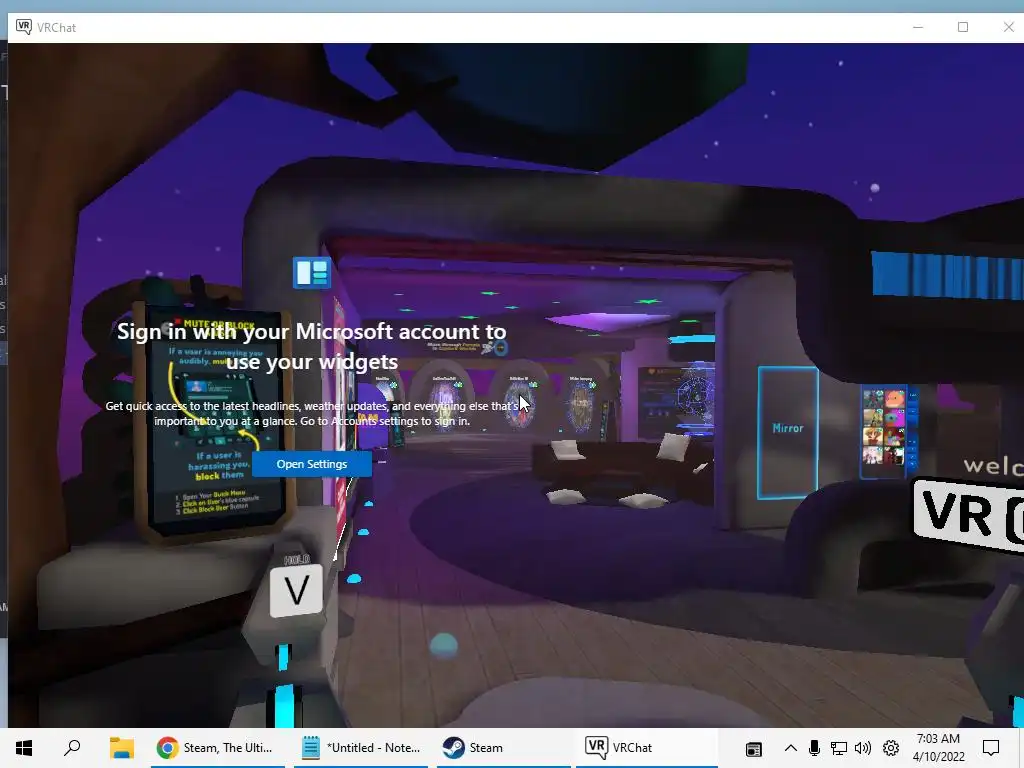Minimize the VRChat window

point(918,27)
